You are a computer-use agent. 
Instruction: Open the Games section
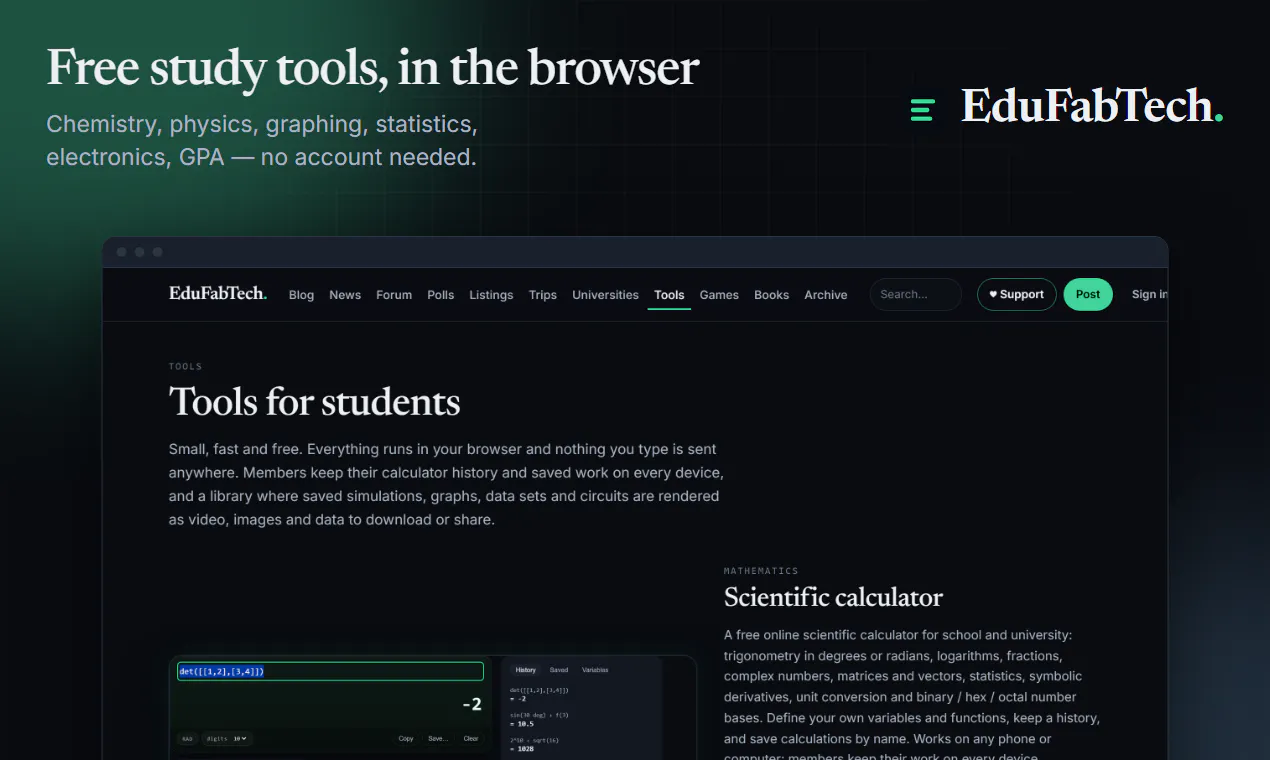pyautogui.click(x=719, y=295)
